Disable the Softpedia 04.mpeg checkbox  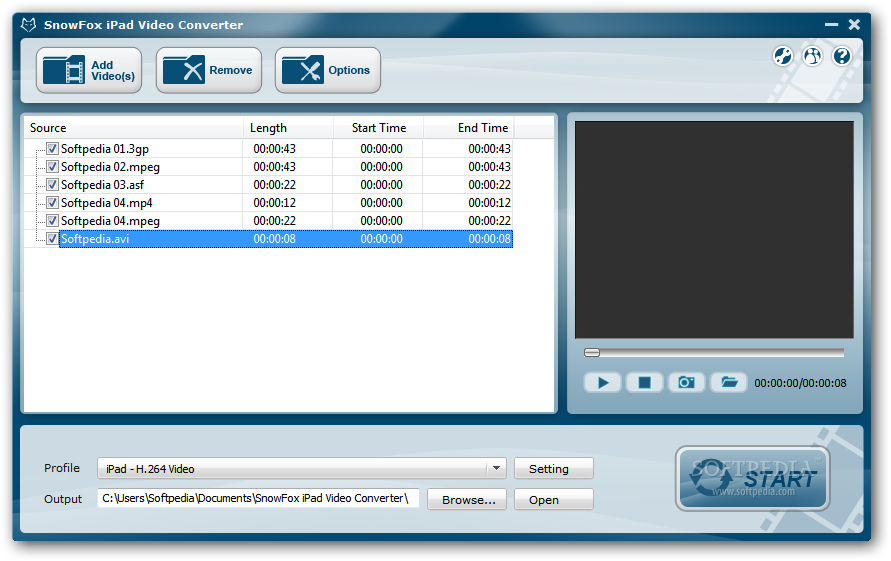coord(52,221)
